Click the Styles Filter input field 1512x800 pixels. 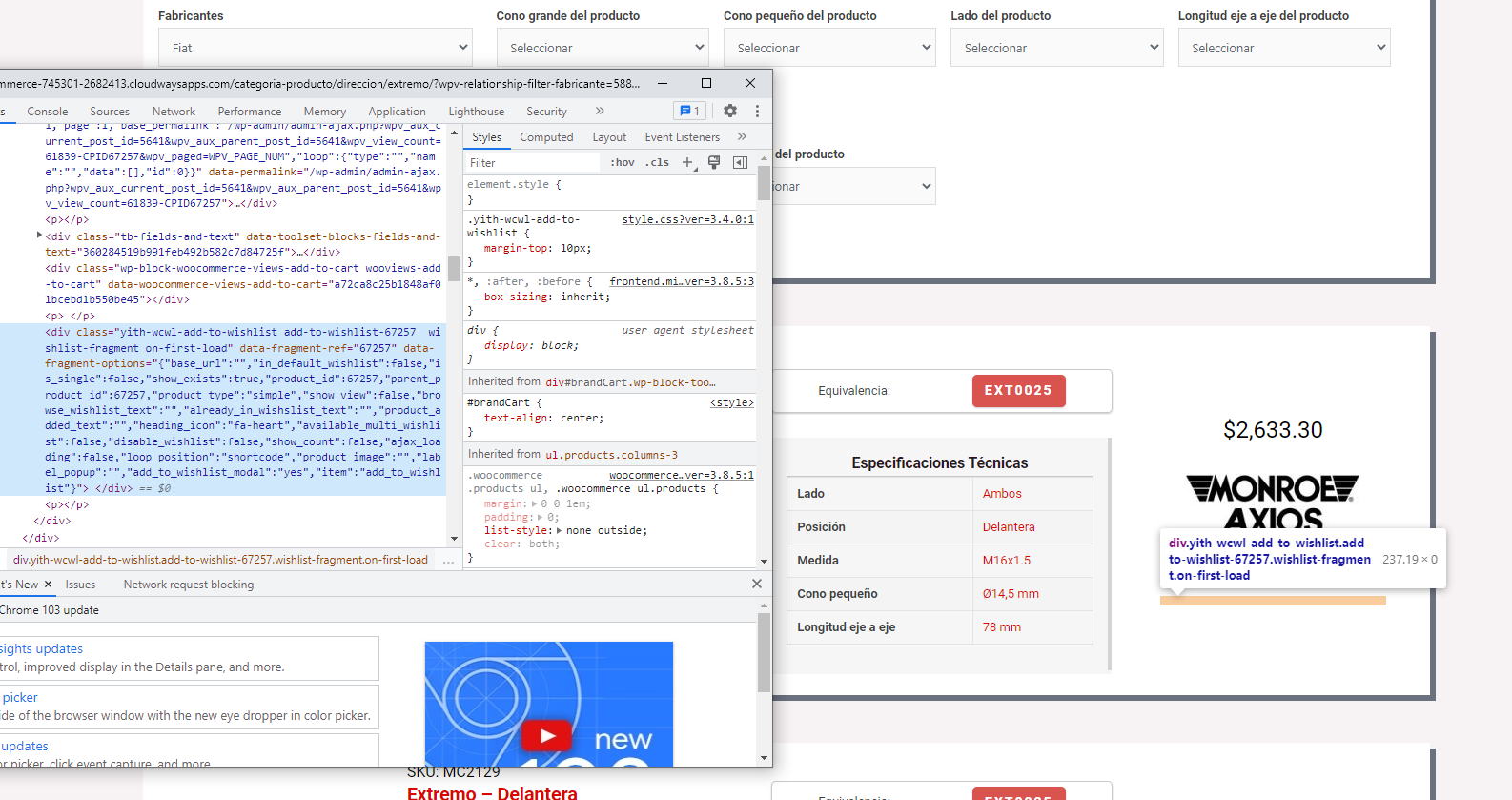(532, 162)
